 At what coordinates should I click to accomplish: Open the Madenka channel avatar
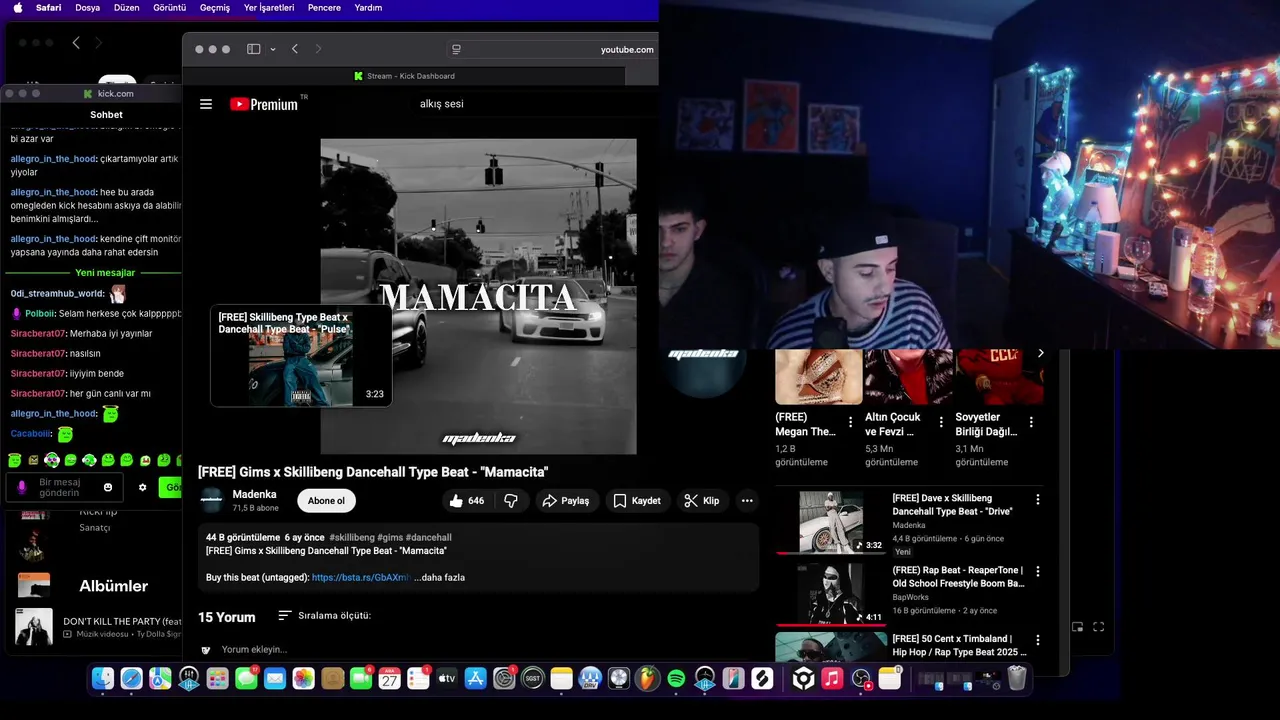[x=211, y=501]
